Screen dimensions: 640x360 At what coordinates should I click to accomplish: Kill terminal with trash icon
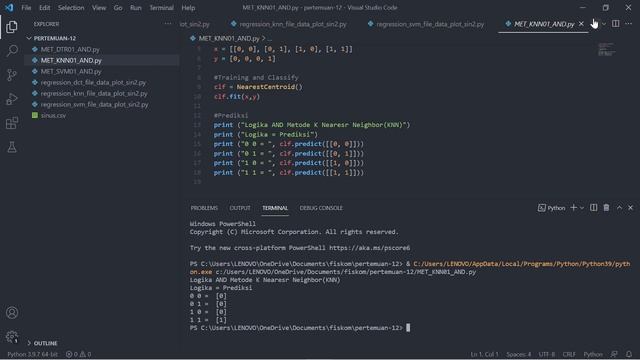point(607,208)
